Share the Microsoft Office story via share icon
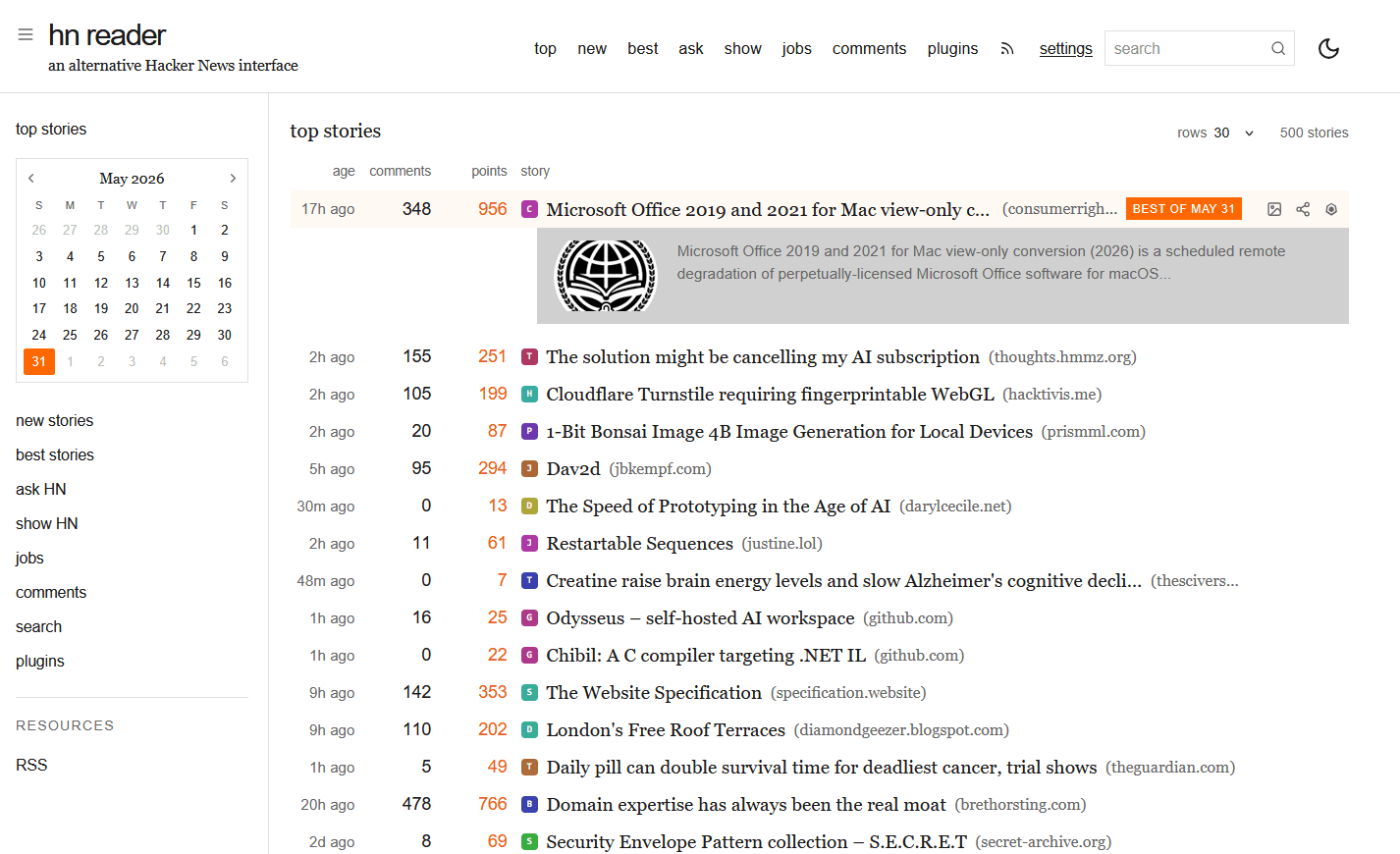 (x=1303, y=209)
